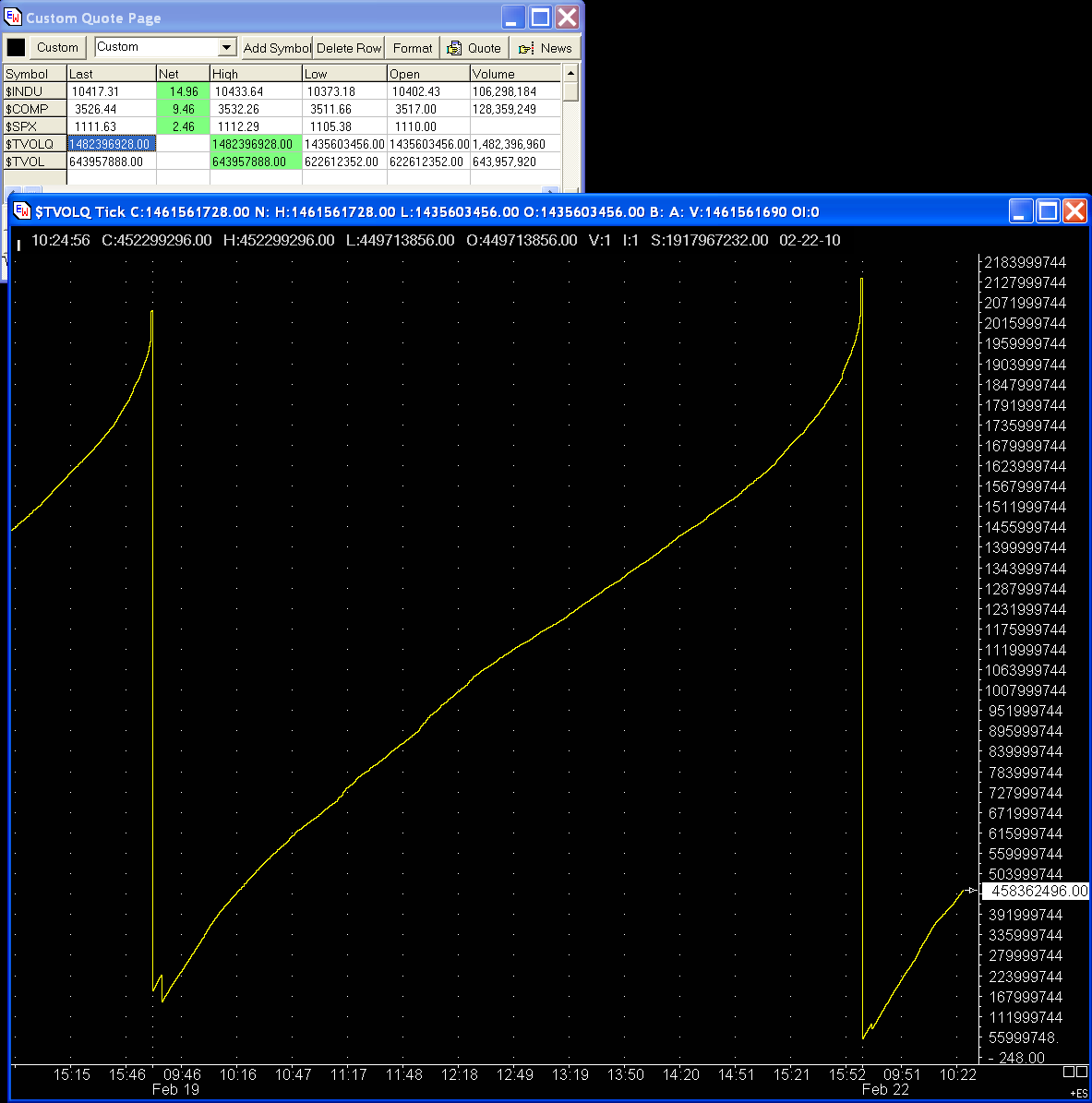Viewport: 1092px width, 1103px height.
Task: Click the Custom Quote Page title bar icon
Action: pyautogui.click(x=13, y=18)
